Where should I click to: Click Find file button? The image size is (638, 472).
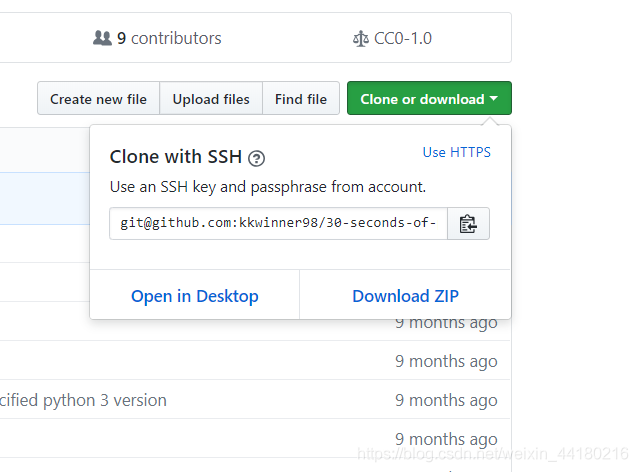click(301, 98)
